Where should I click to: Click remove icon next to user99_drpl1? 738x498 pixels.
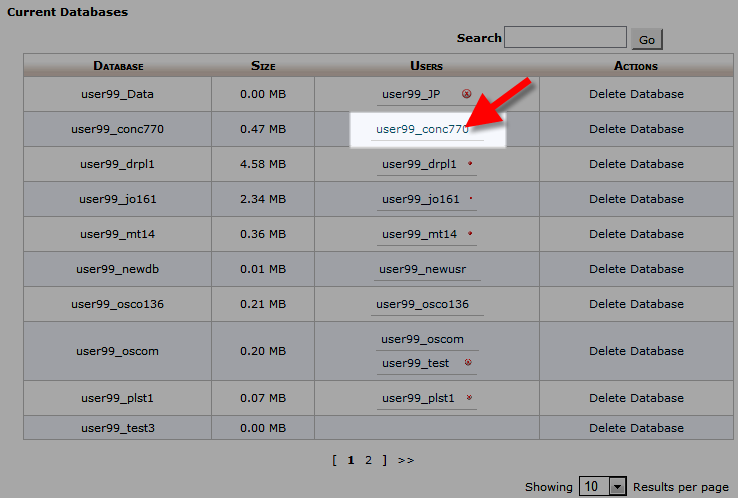pos(470,164)
